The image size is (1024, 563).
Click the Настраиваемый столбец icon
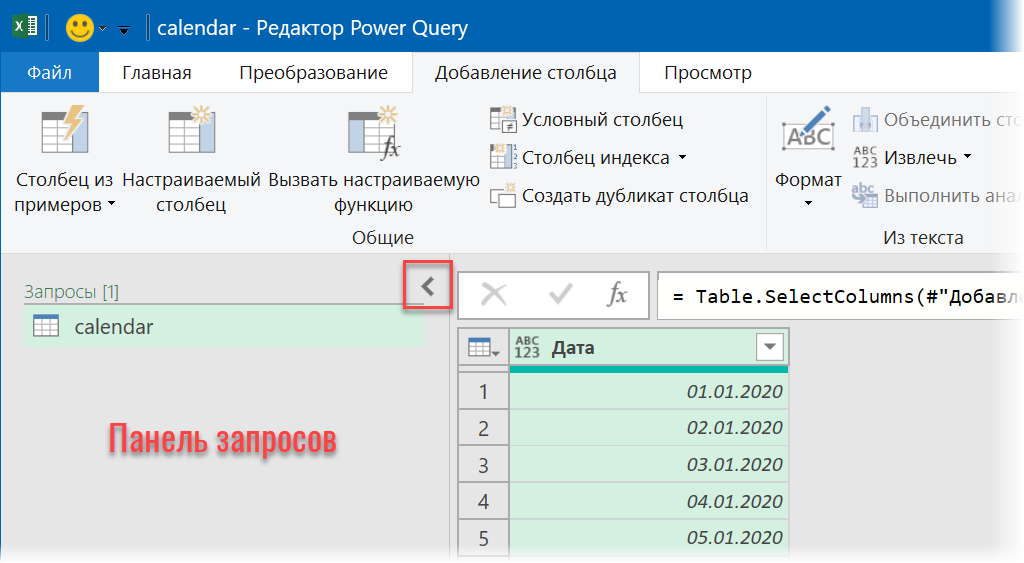tap(191, 129)
